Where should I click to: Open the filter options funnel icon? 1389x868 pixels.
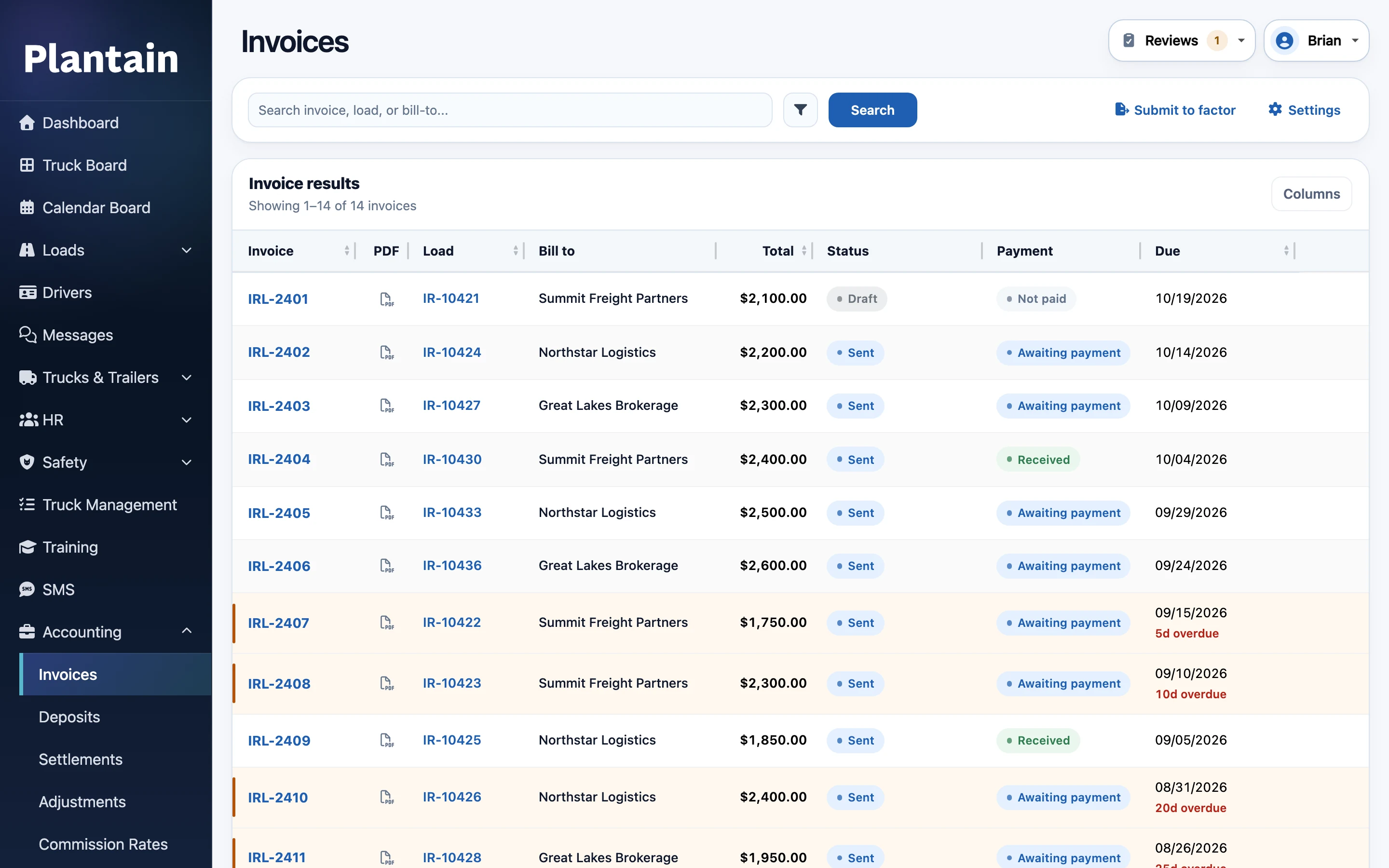(x=800, y=109)
